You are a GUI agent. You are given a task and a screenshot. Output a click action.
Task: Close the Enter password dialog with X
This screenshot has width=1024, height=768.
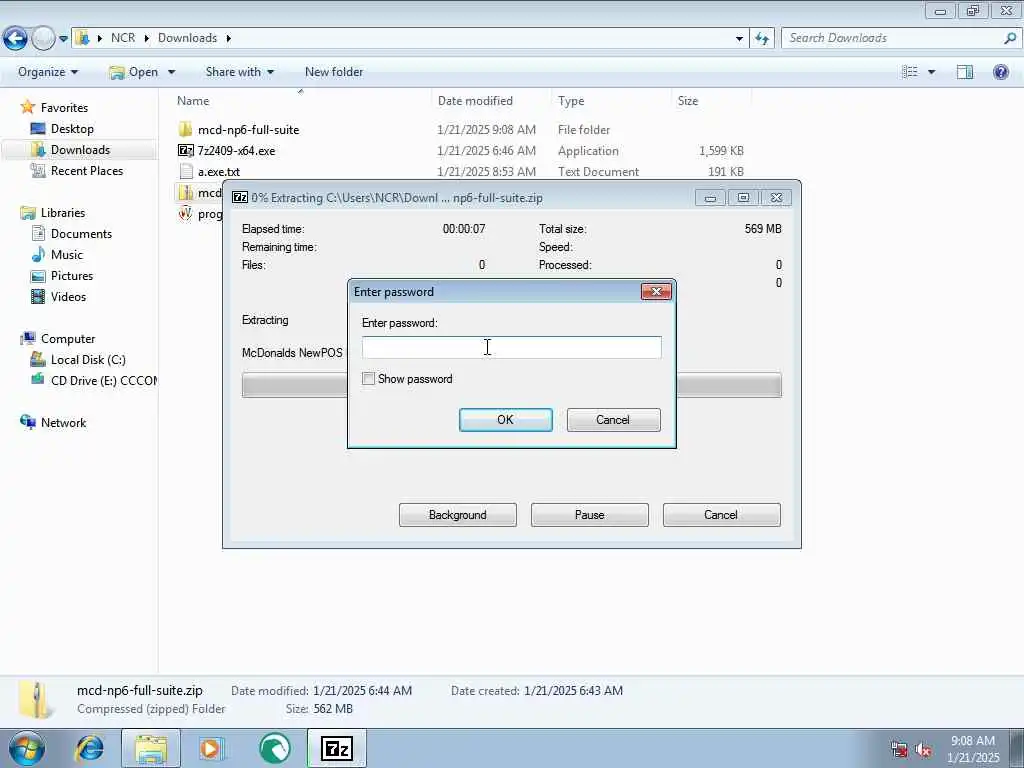(656, 291)
